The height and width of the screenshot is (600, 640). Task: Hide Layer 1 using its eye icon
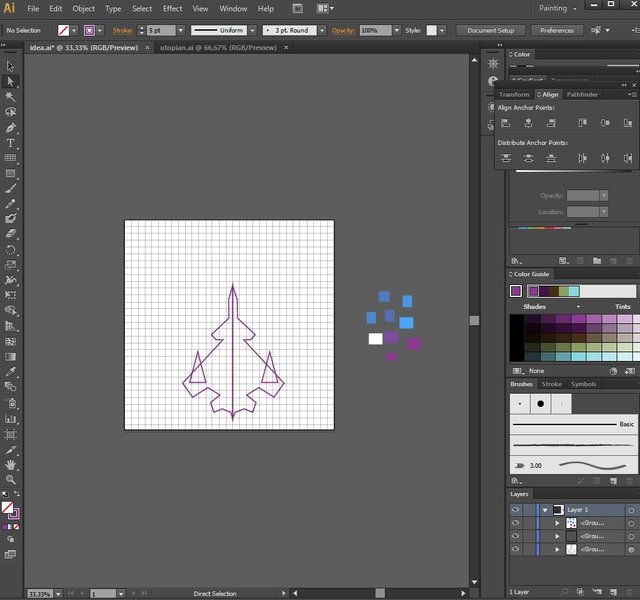pyautogui.click(x=516, y=509)
